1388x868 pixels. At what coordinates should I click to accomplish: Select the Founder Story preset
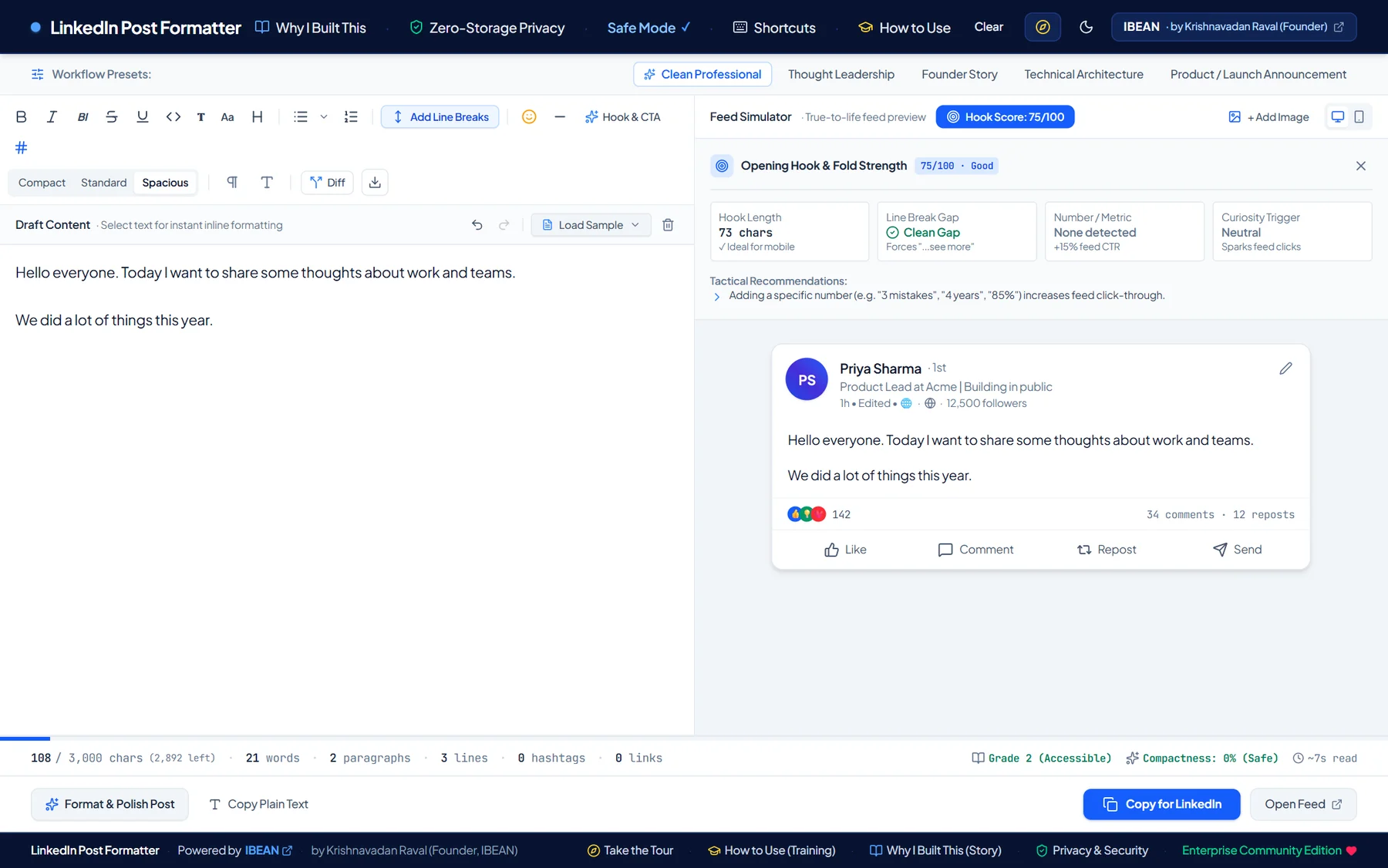[959, 74]
